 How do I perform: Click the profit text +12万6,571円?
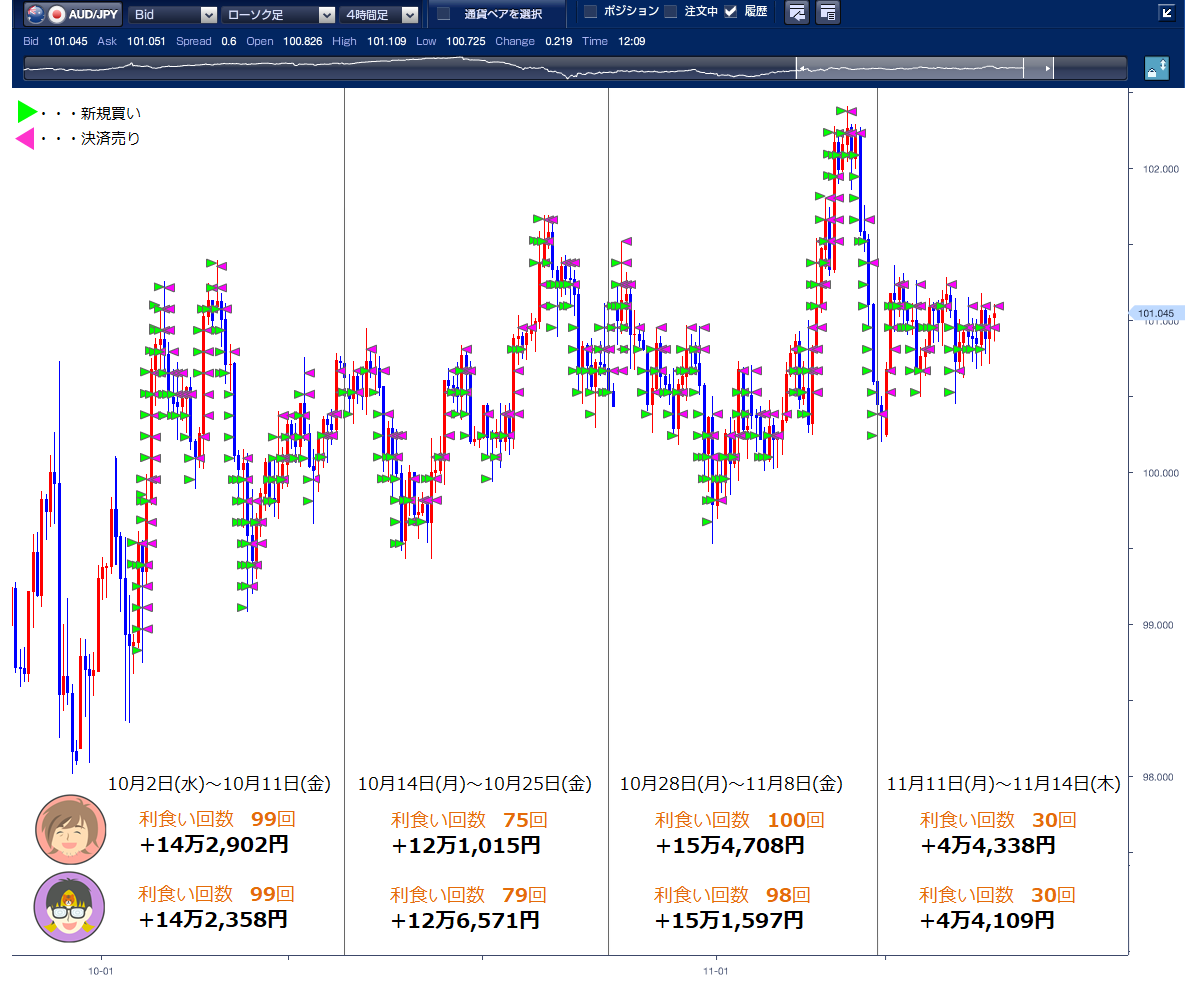click(465, 920)
